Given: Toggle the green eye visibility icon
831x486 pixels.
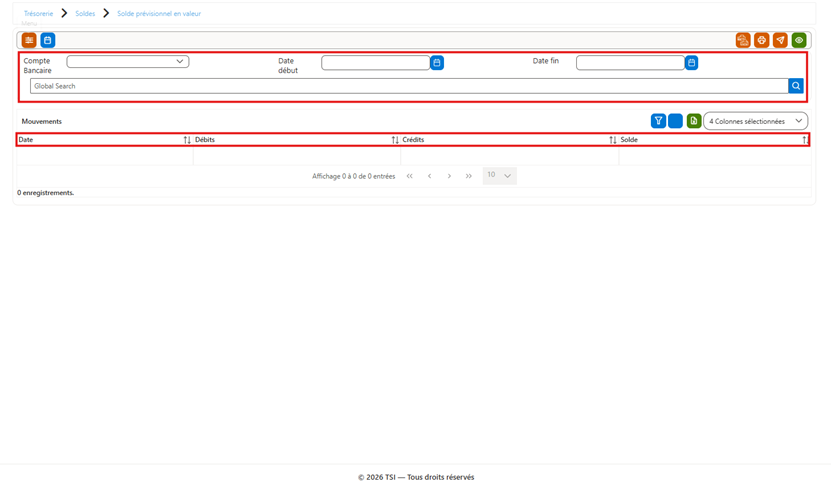Looking at the screenshot, I should pyautogui.click(x=799, y=40).
